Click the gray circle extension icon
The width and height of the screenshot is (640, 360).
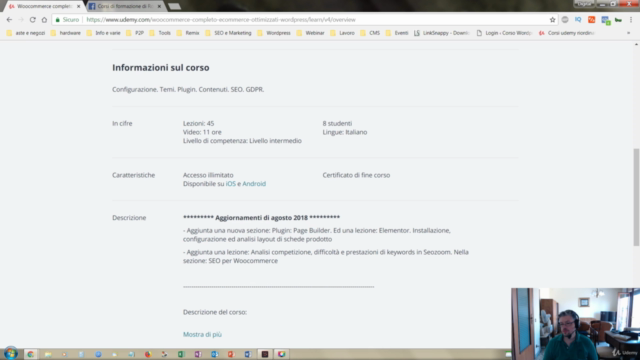click(x=565, y=20)
